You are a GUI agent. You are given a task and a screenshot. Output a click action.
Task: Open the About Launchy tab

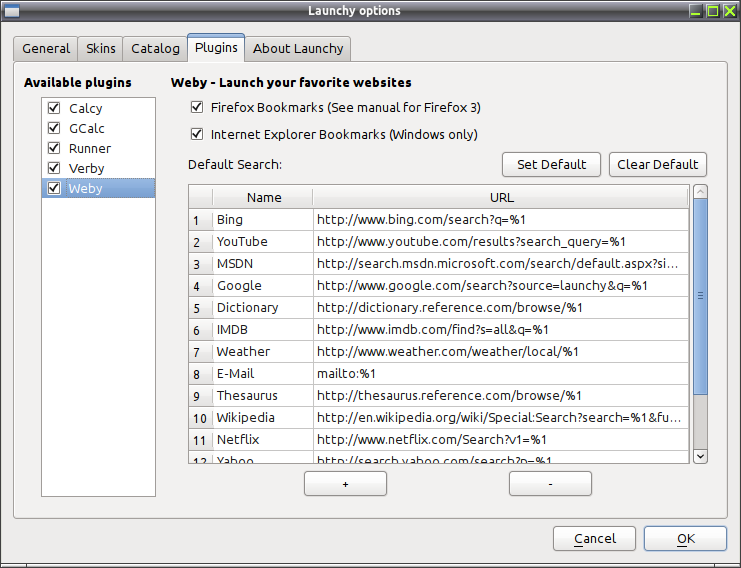click(x=298, y=49)
